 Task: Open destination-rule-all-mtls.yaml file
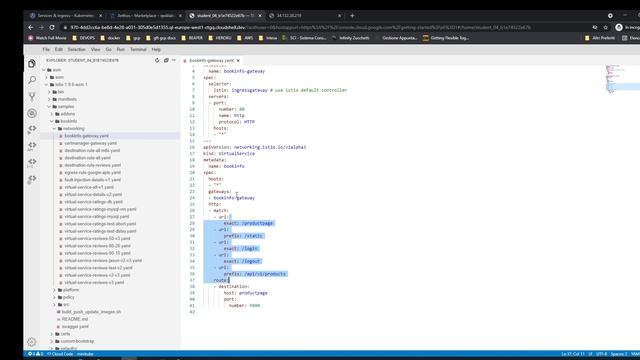pyautogui.click(x=92, y=151)
